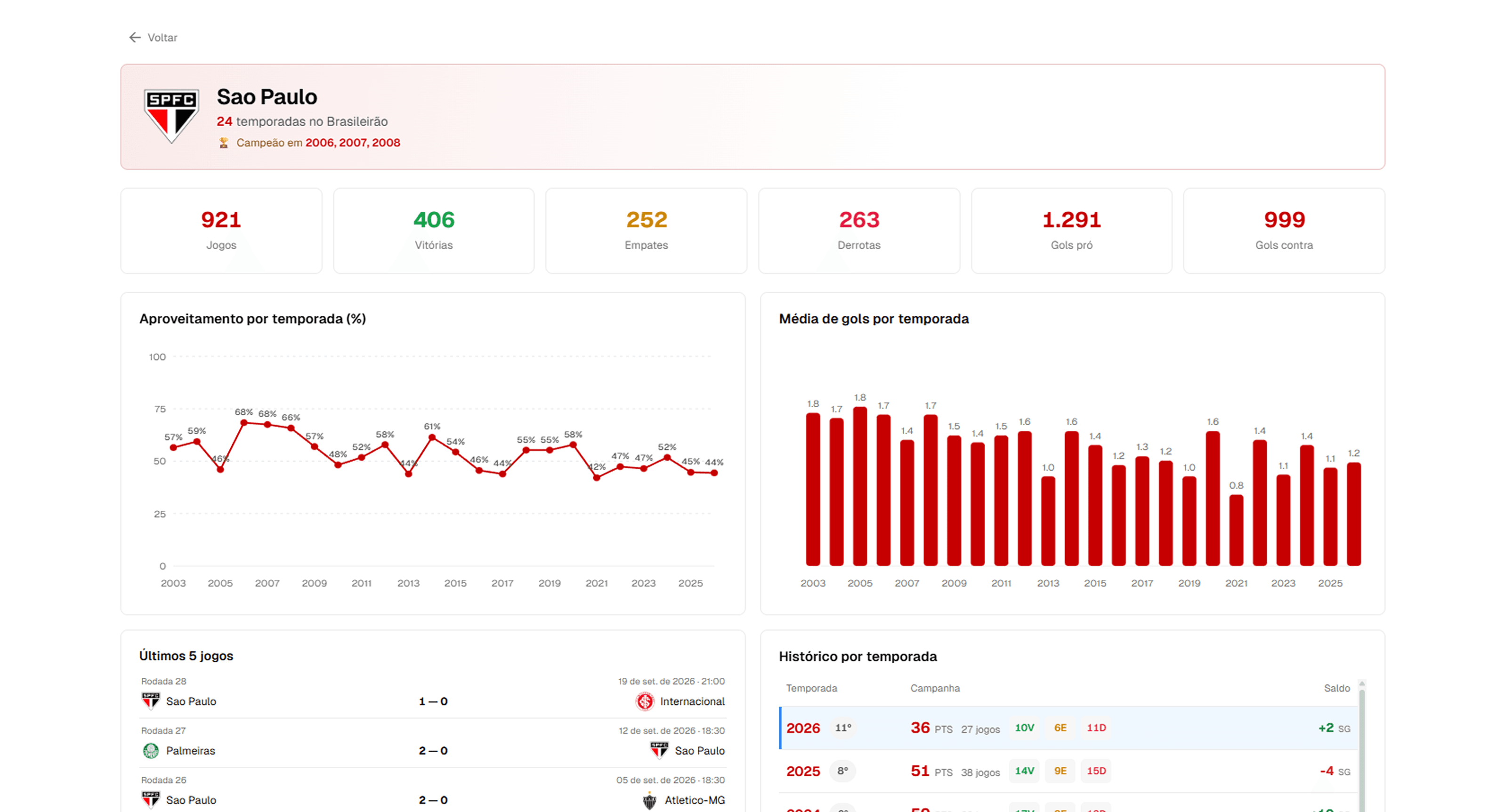
Task: Click the 14V wins badge
Action: pos(1025,771)
